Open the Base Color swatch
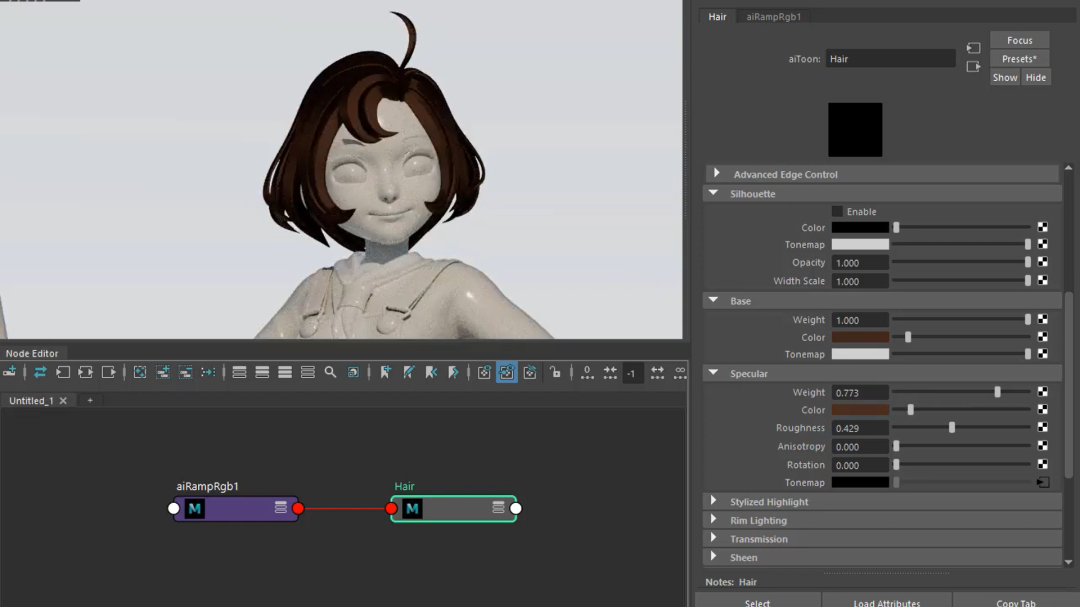Screen dimensions: 1080x607 (x=860, y=338)
